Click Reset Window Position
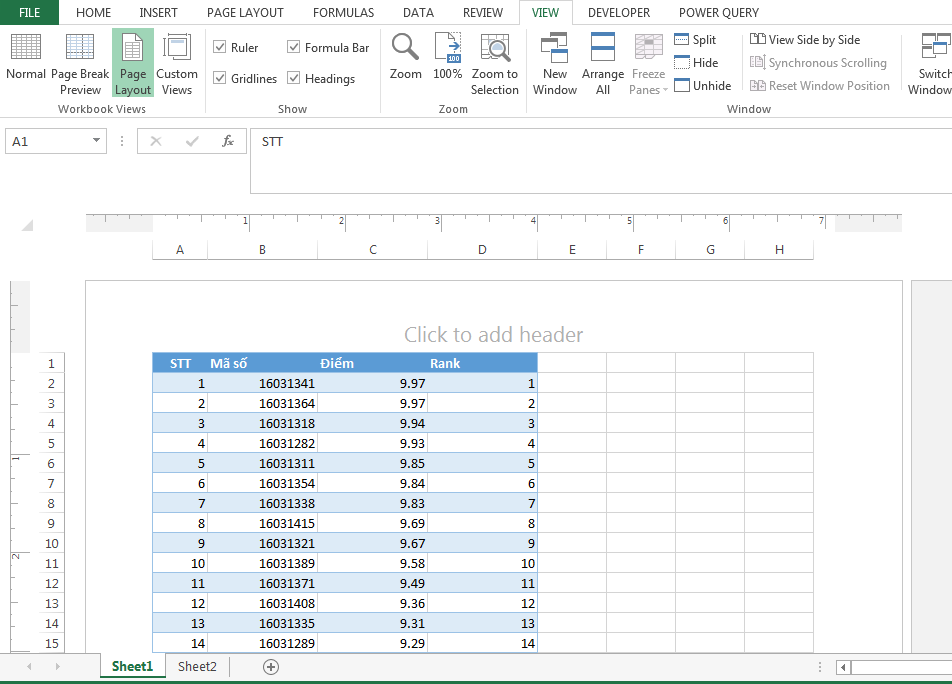952x684 pixels. [820, 86]
